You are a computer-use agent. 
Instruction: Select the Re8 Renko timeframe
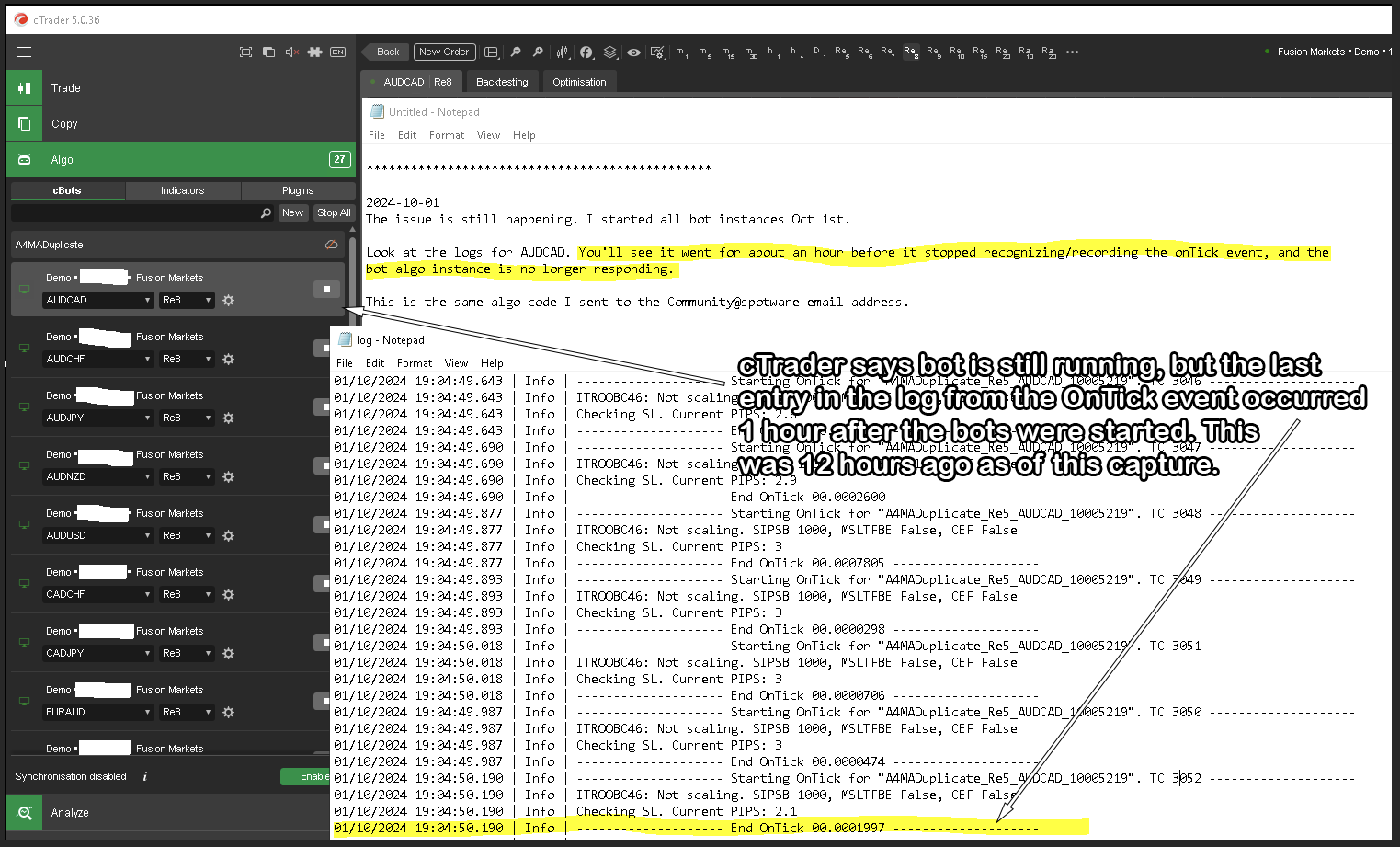[x=910, y=52]
